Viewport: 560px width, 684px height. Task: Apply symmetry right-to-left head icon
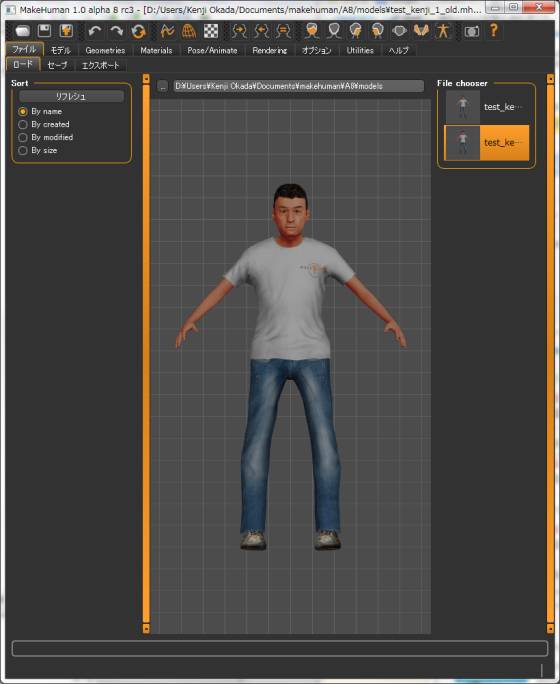(239, 31)
